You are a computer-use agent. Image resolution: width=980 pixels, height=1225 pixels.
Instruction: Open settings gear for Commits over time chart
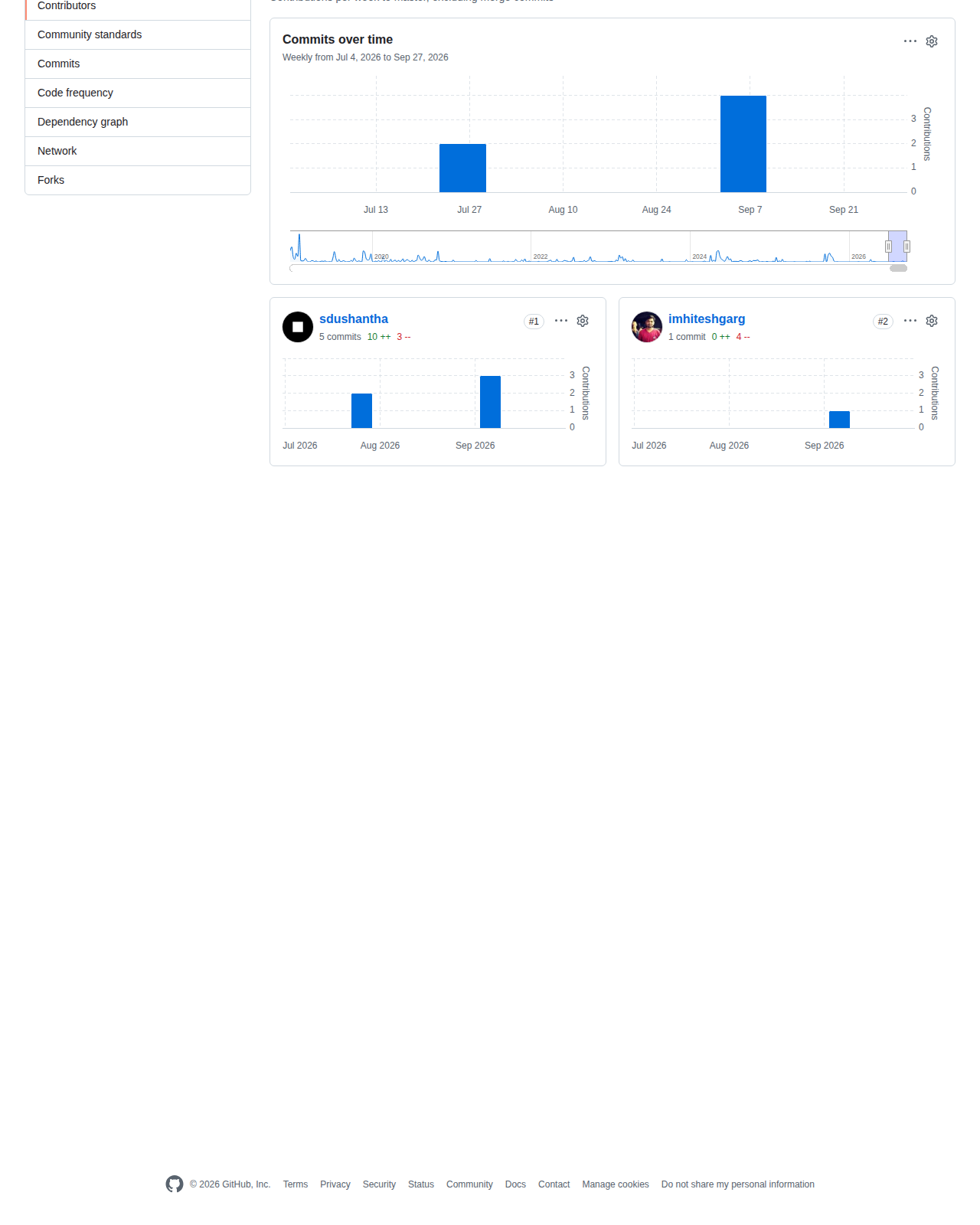[x=932, y=41]
